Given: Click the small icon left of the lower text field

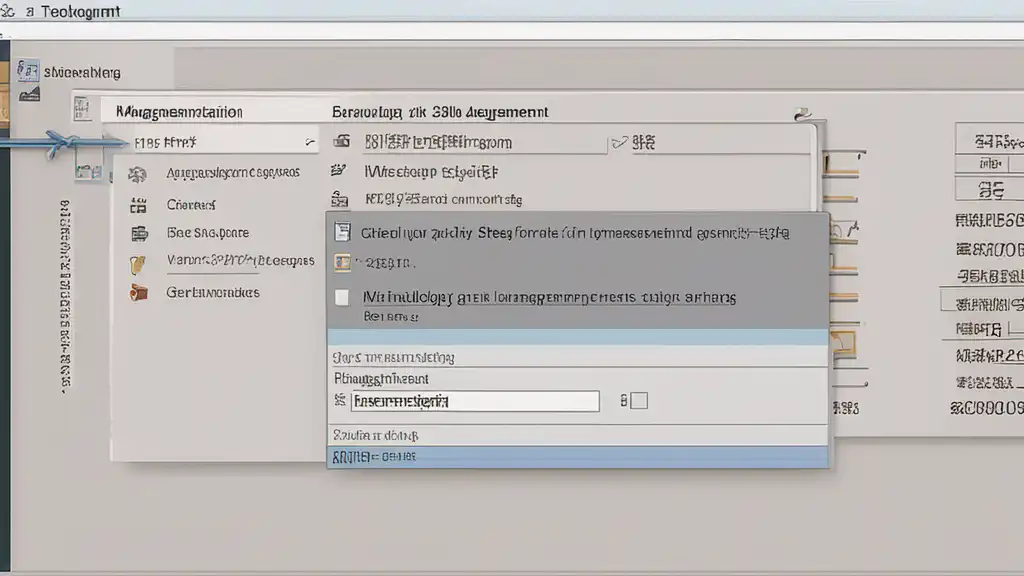Looking at the screenshot, I should point(340,400).
